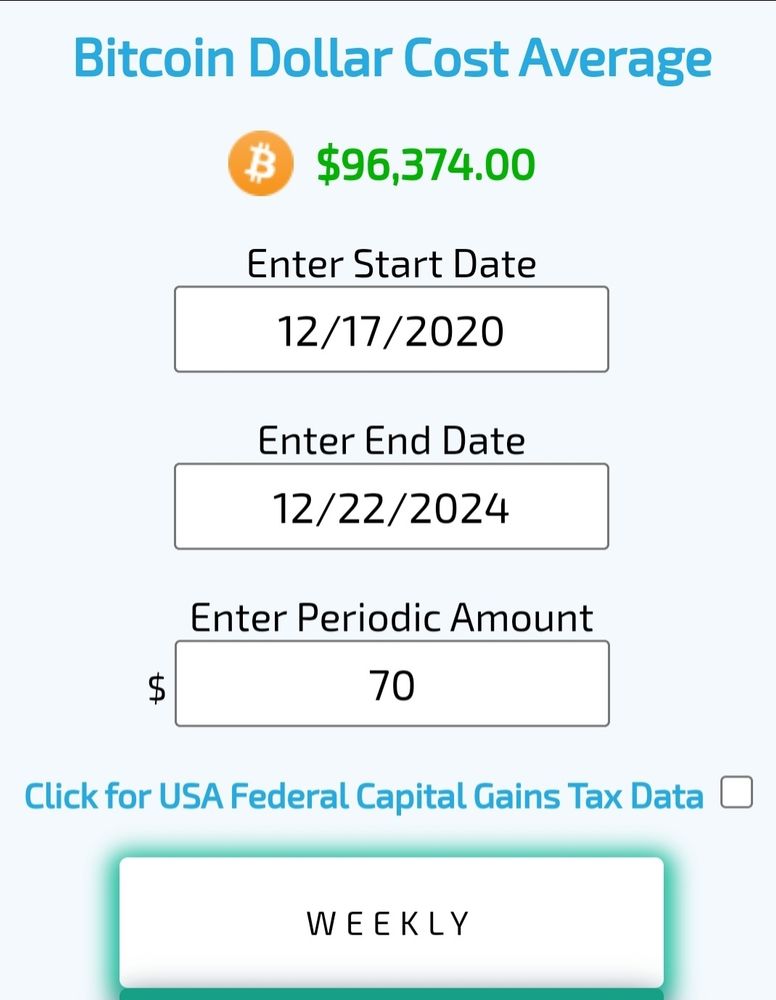This screenshot has width=776, height=1000.
Task: Click the 'Enter Periodic Amount' label
Action: tap(392, 618)
